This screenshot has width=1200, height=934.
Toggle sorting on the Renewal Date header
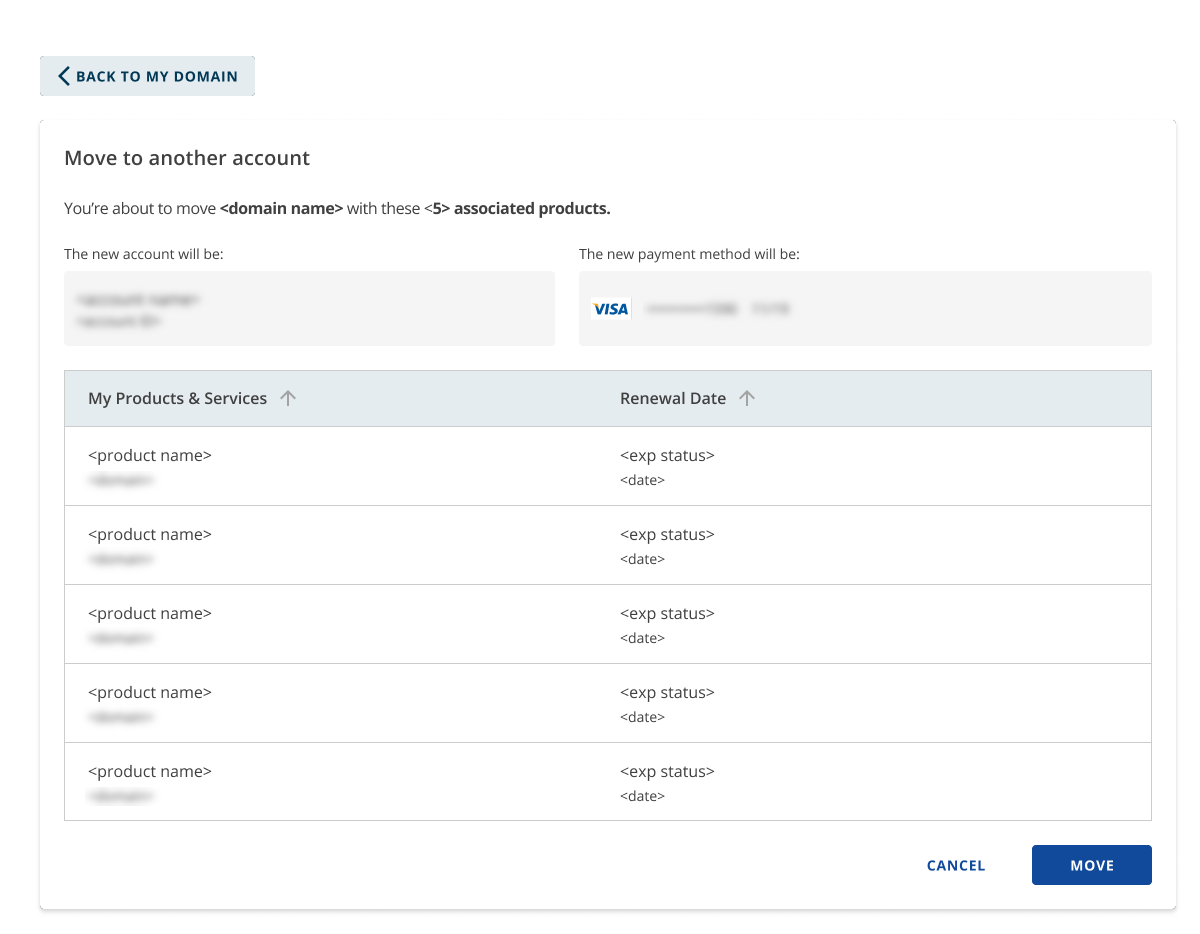point(672,397)
